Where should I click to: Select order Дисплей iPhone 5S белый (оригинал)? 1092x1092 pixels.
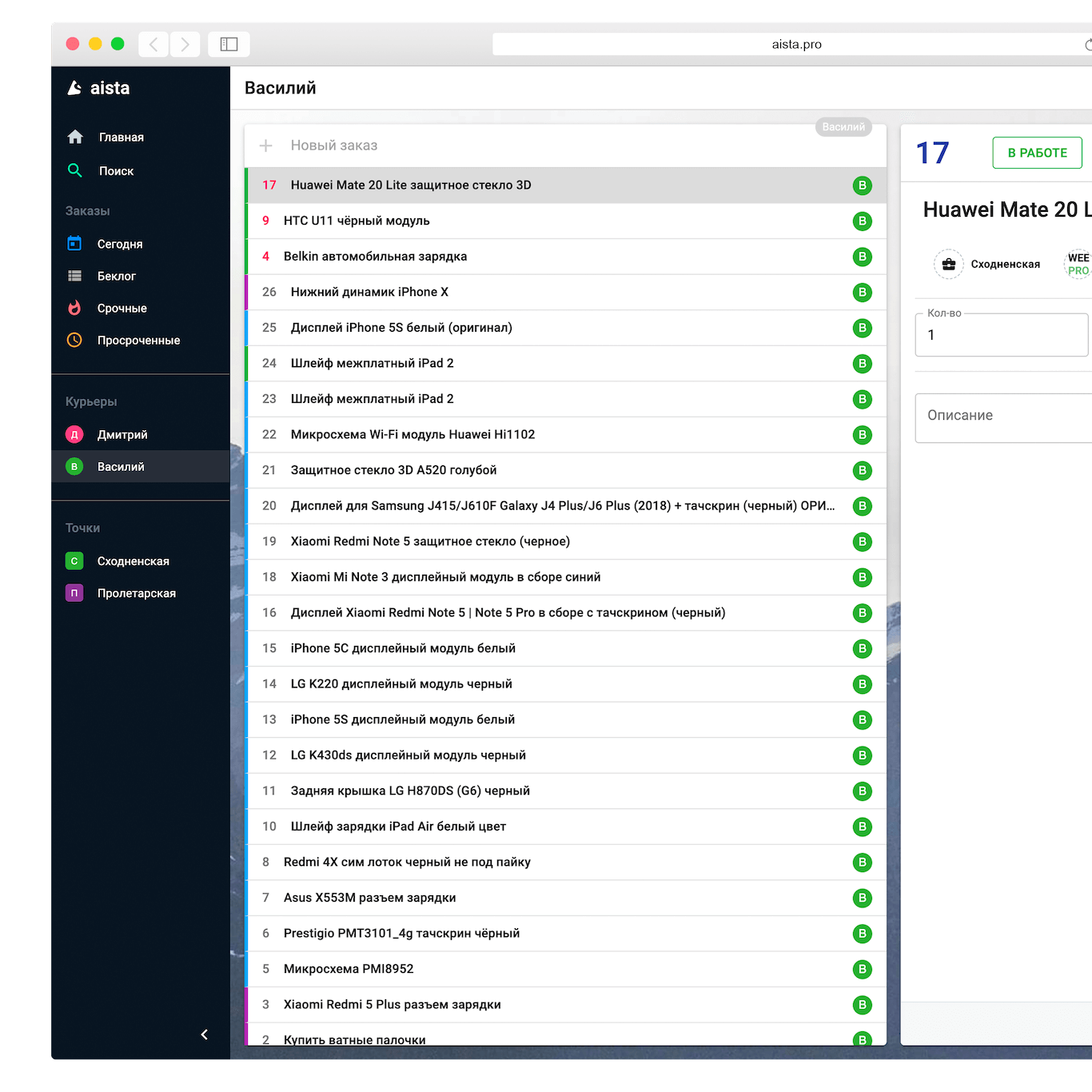[565, 328]
